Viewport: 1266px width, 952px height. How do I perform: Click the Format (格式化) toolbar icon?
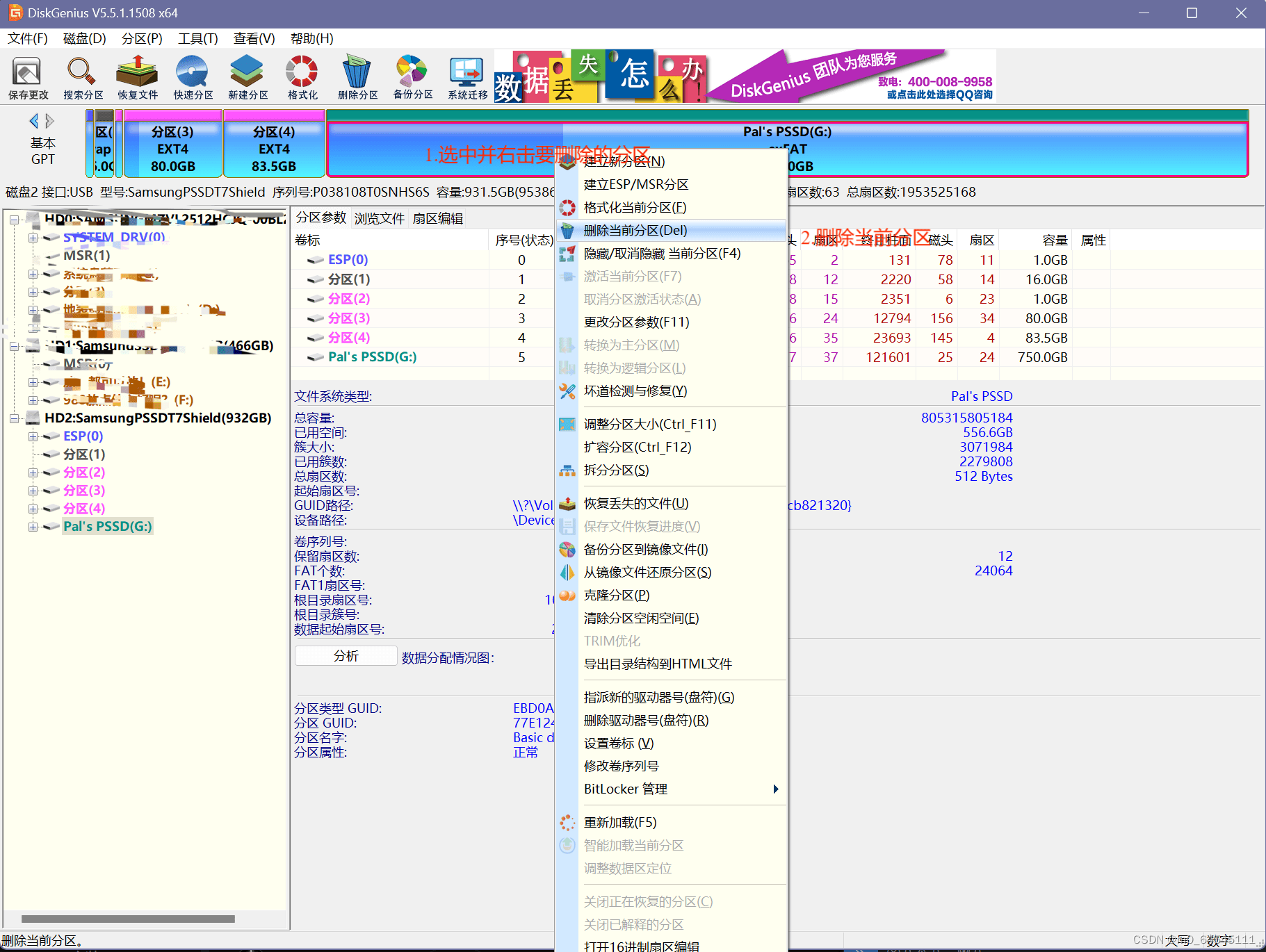302,79
